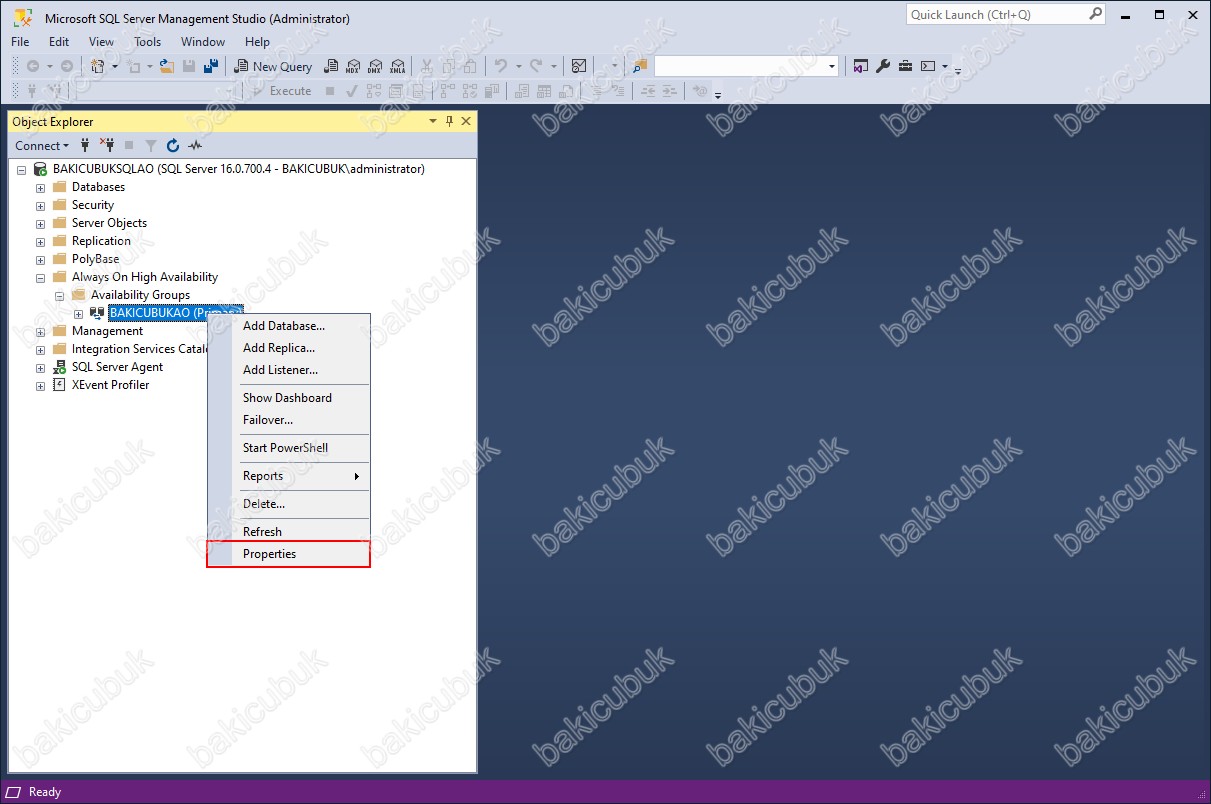Image resolution: width=1211 pixels, height=804 pixels.
Task: Start an XMLA query from toolbar
Action: click(x=397, y=66)
